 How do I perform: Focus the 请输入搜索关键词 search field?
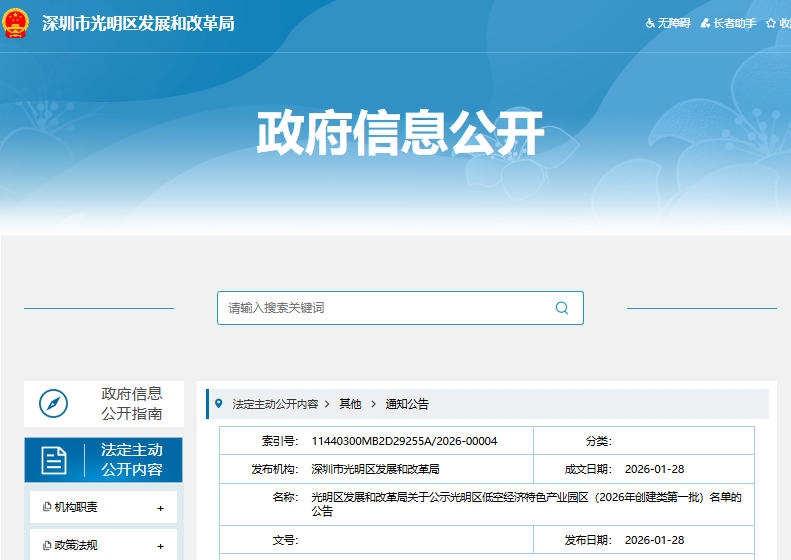click(400, 308)
